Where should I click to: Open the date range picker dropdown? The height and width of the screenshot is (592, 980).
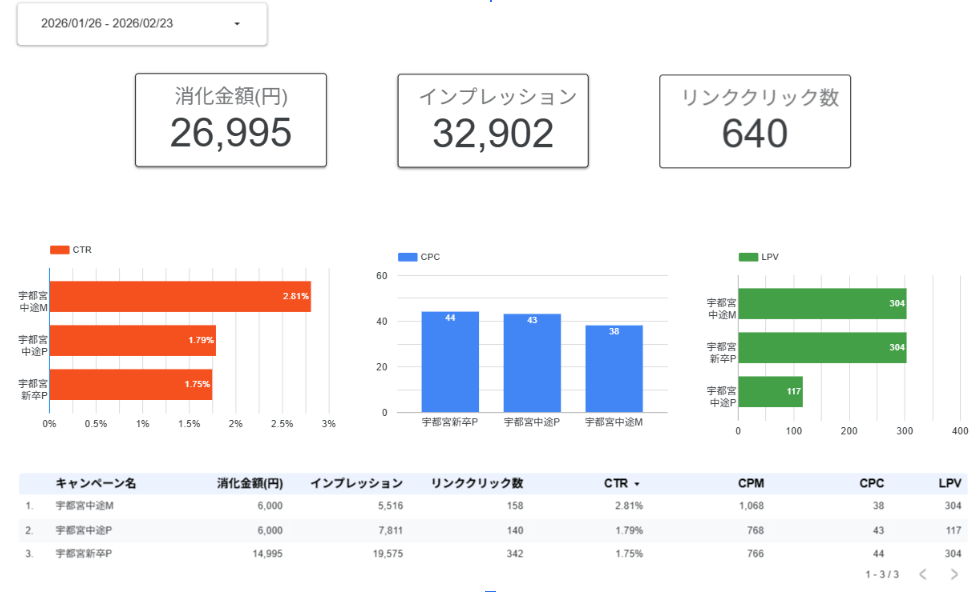[141, 24]
